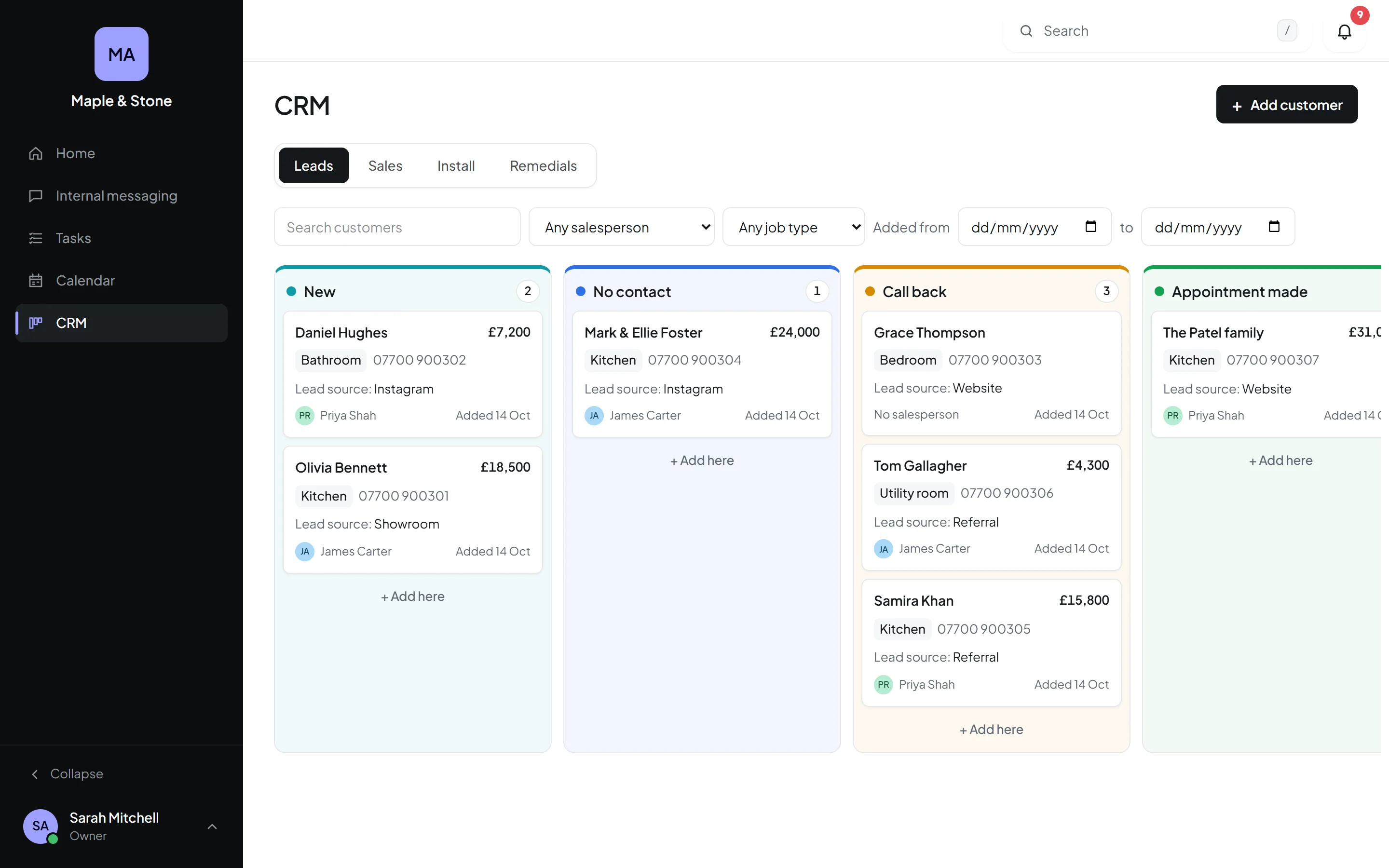Click Priya Shah avatar on Daniel Hughes card
The width and height of the screenshot is (1389, 868).
click(x=305, y=415)
